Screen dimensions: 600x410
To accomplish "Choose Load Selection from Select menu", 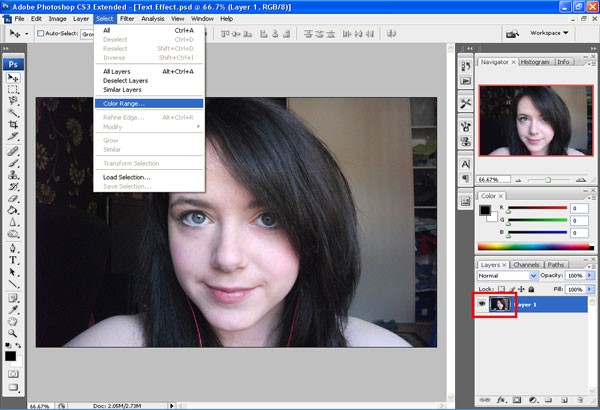I will point(149,177).
